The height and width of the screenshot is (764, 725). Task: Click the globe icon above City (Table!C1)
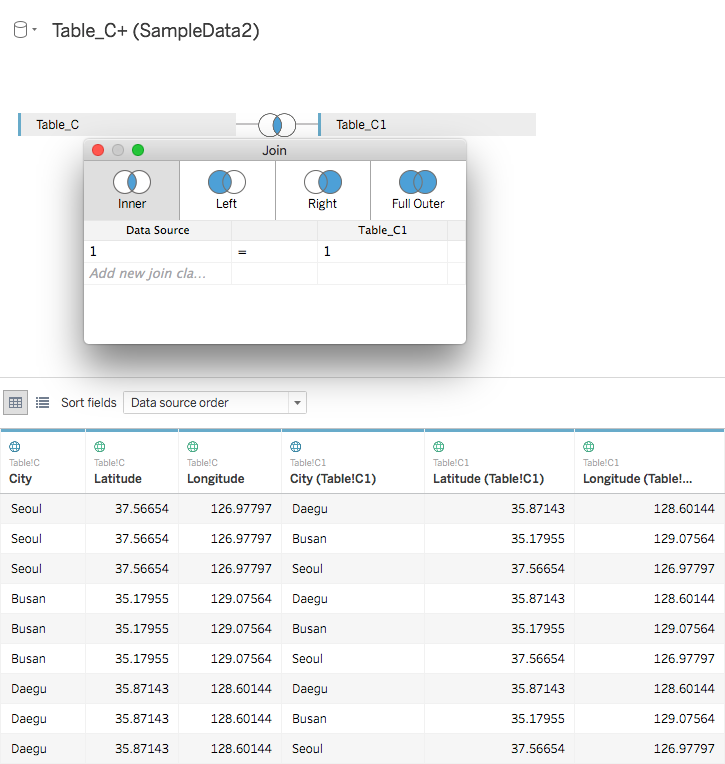pos(296,446)
